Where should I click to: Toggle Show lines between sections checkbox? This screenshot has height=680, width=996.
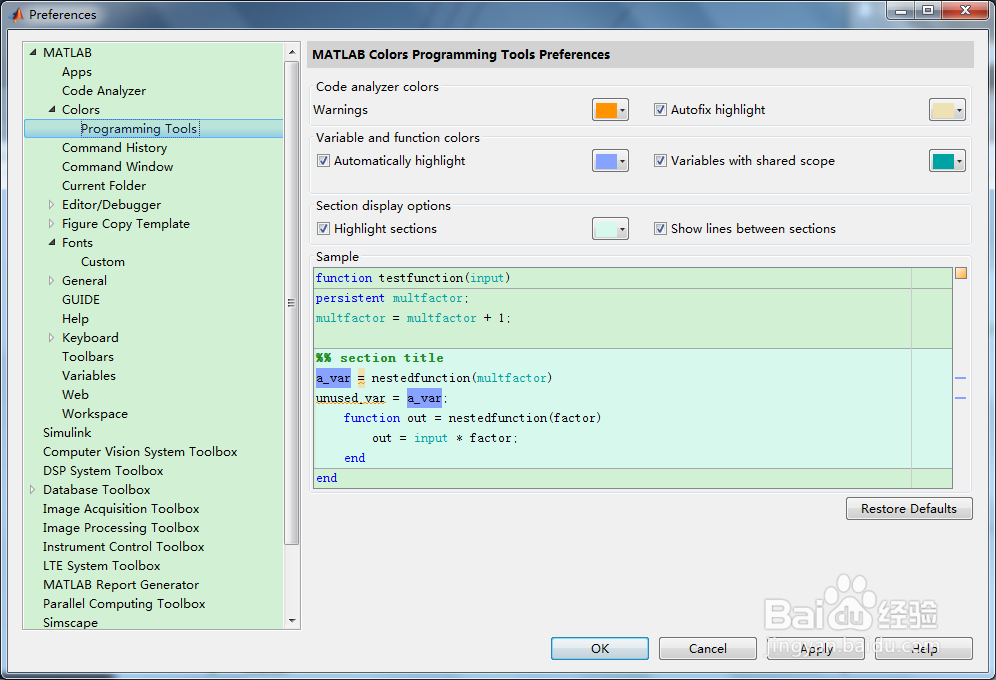660,229
